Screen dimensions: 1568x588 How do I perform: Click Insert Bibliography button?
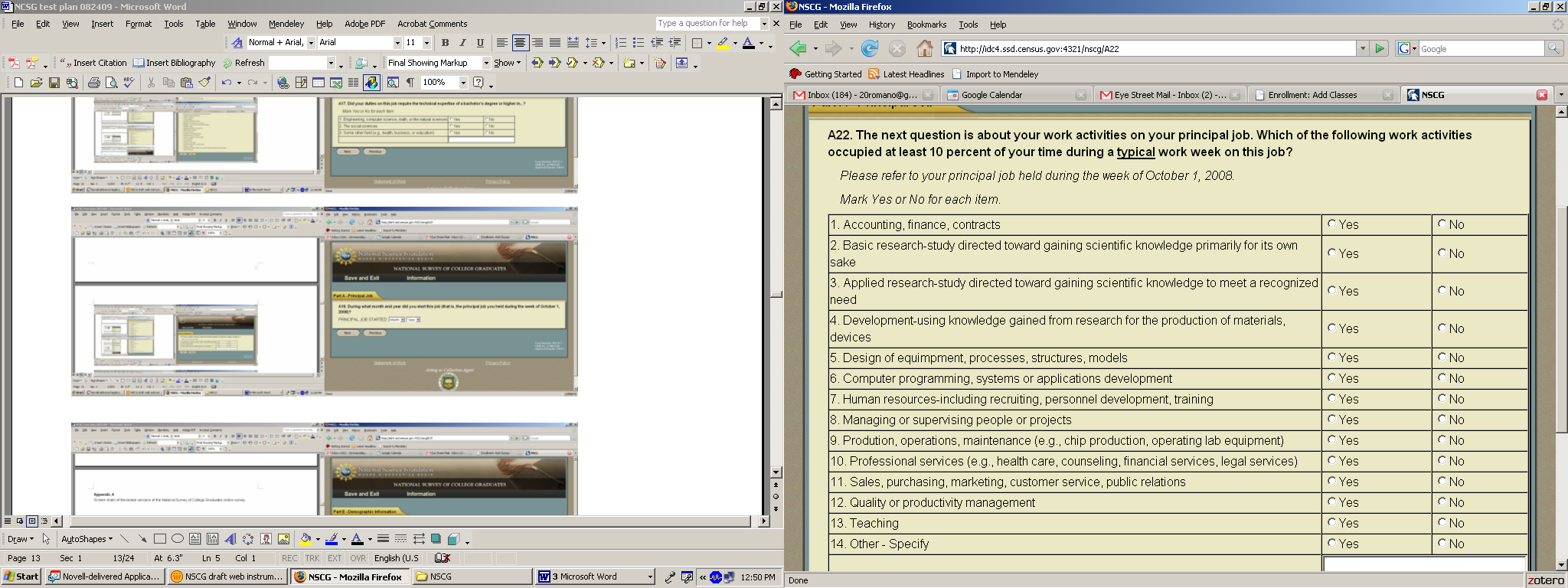[175, 63]
